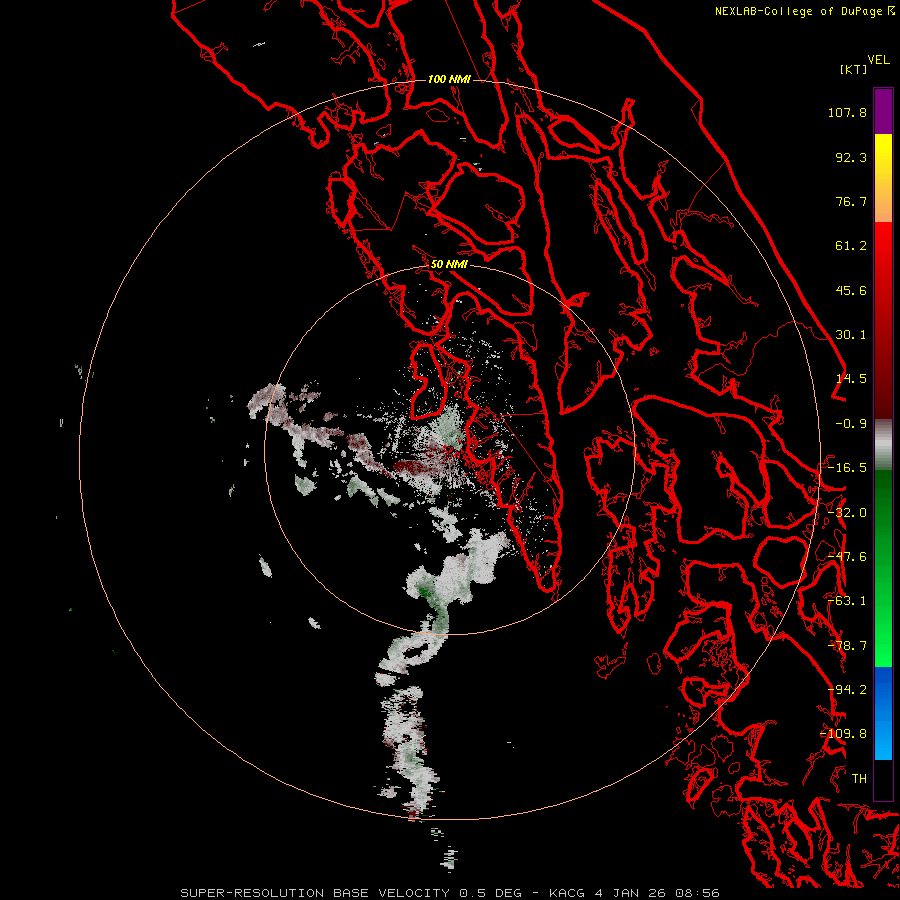900x900 pixels.
Task: Click the TH threshold label
Action: (x=859, y=779)
